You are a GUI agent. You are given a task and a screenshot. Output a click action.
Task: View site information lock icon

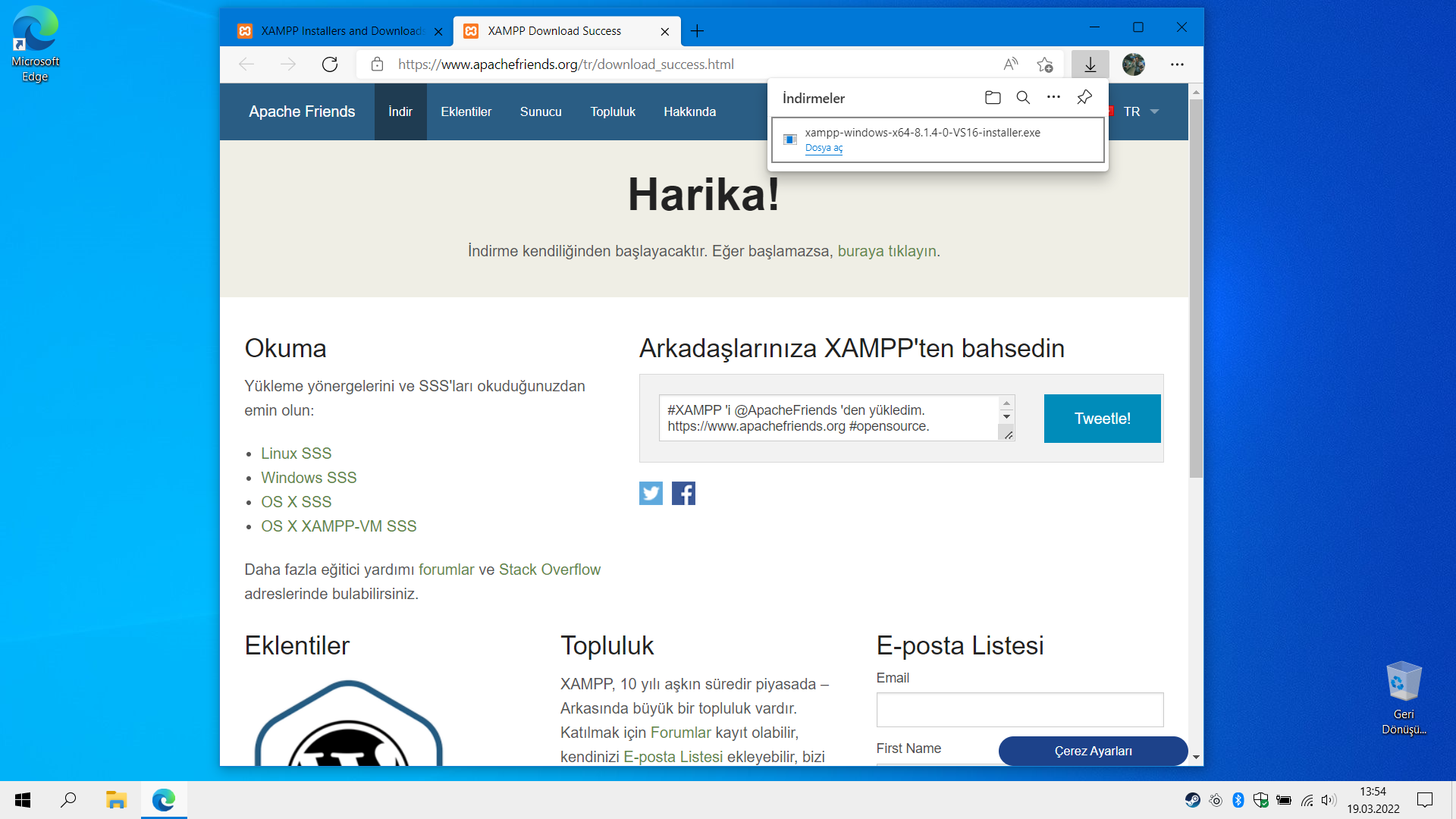pos(377,64)
